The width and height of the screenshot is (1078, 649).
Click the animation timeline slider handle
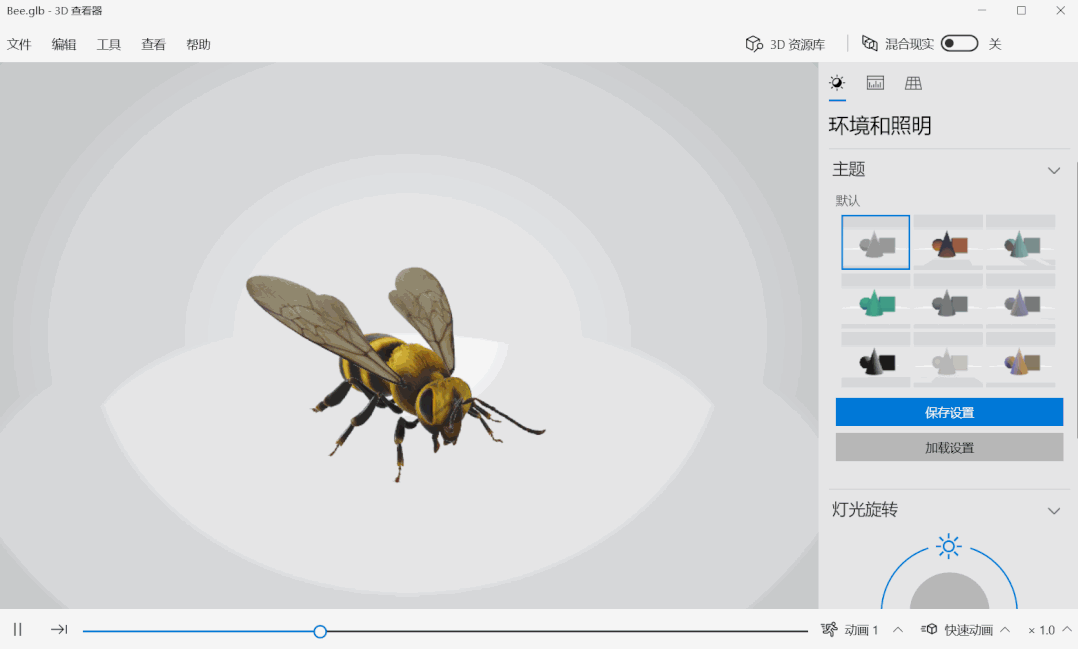(320, 631)
